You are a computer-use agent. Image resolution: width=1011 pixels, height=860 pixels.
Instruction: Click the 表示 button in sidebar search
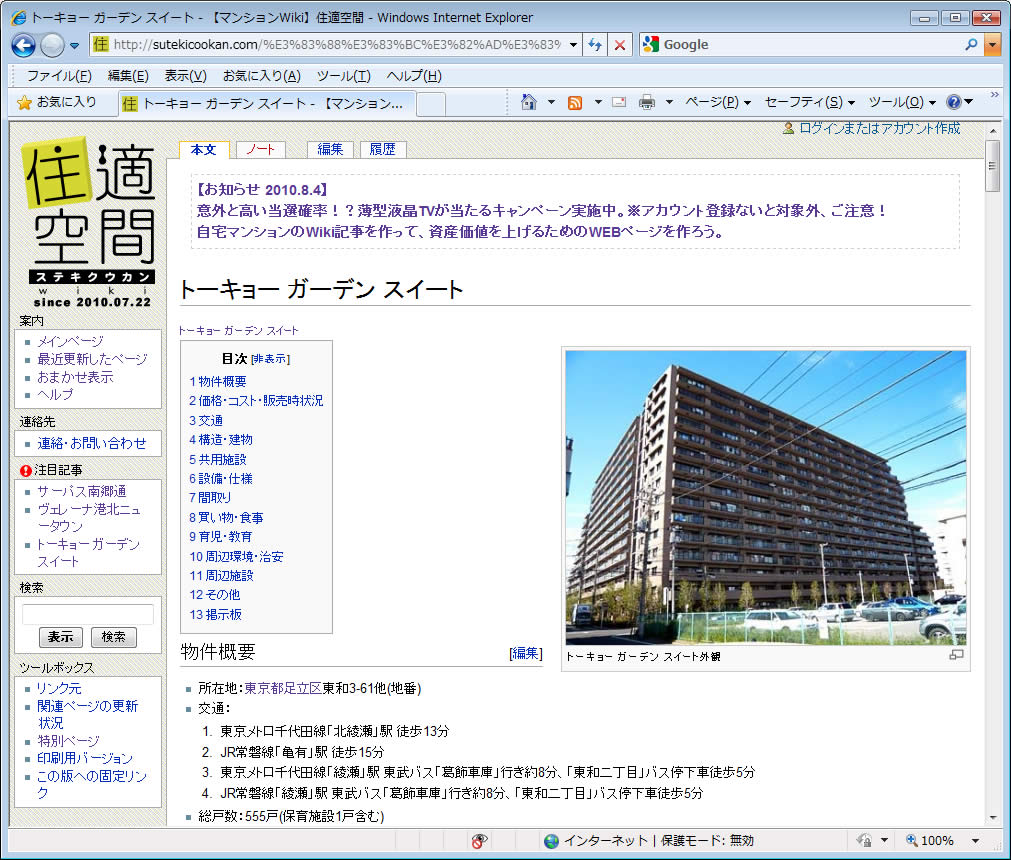coord(60,637)
